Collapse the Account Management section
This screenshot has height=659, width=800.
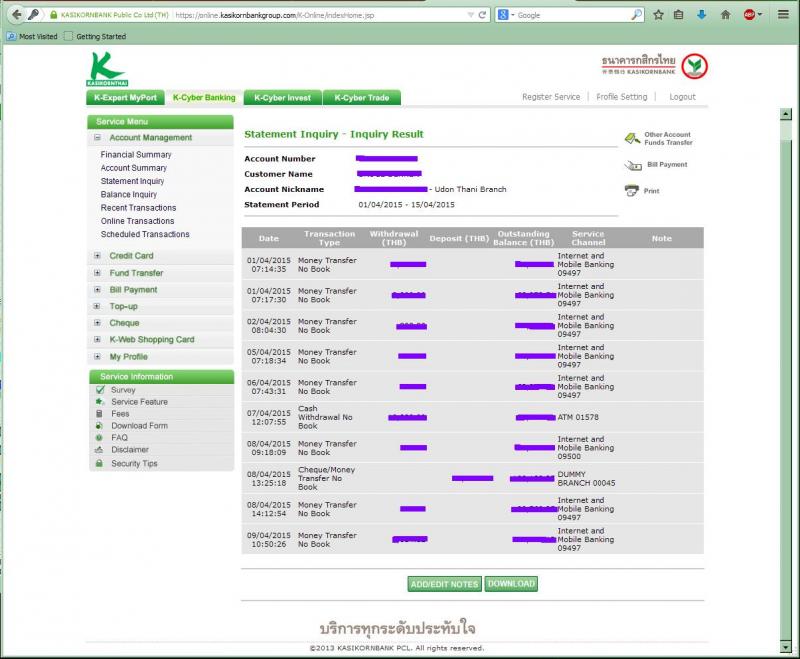pyautogui.click(x=97, y=138)
